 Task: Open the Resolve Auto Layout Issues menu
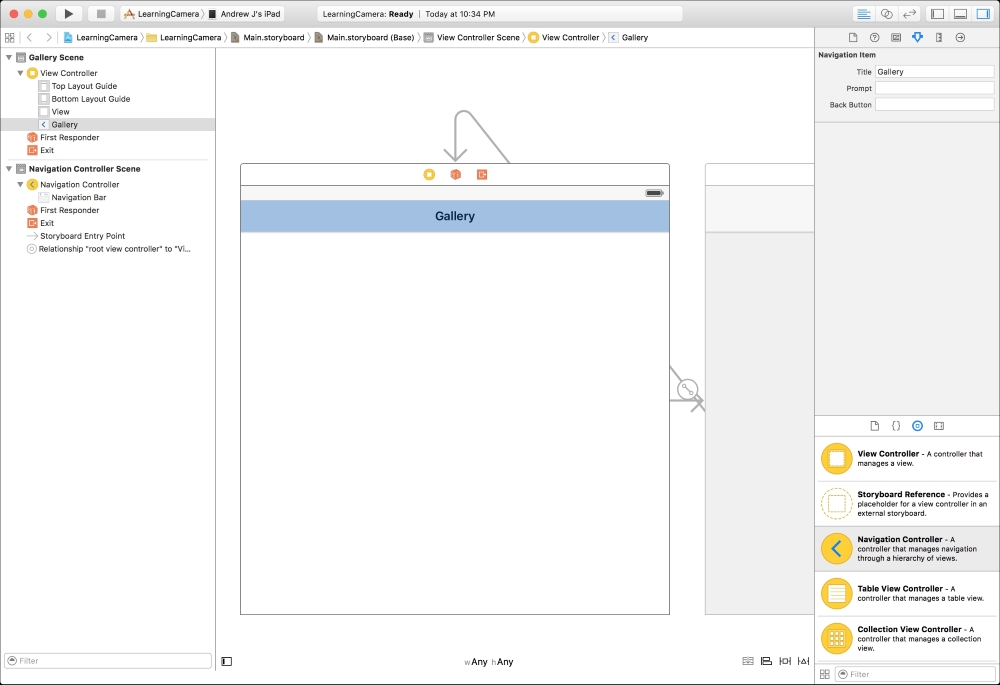(x=801, y=661)
